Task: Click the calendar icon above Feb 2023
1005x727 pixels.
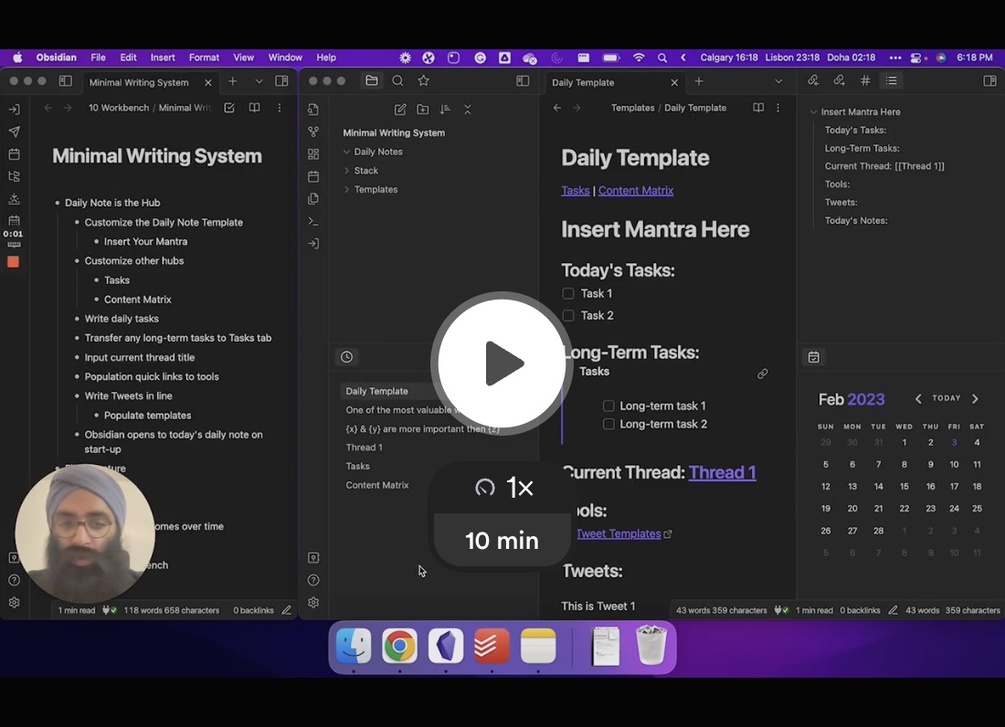Action: (x=814, y=357)
